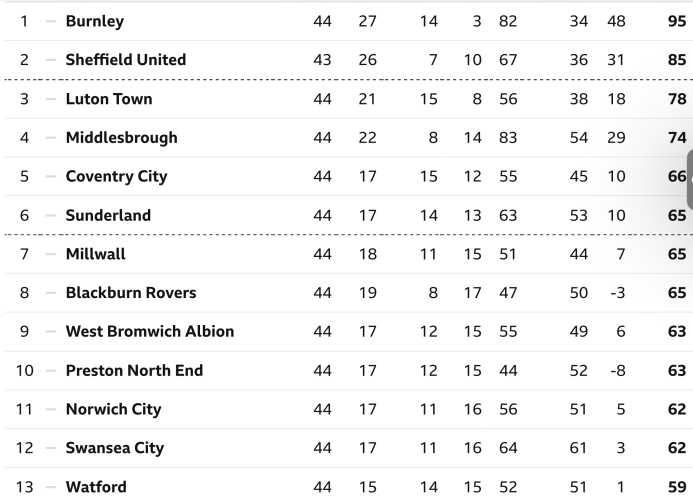Open the Burnley team link
This screenshot has height=500, width=693.
[x=95, y=21]
